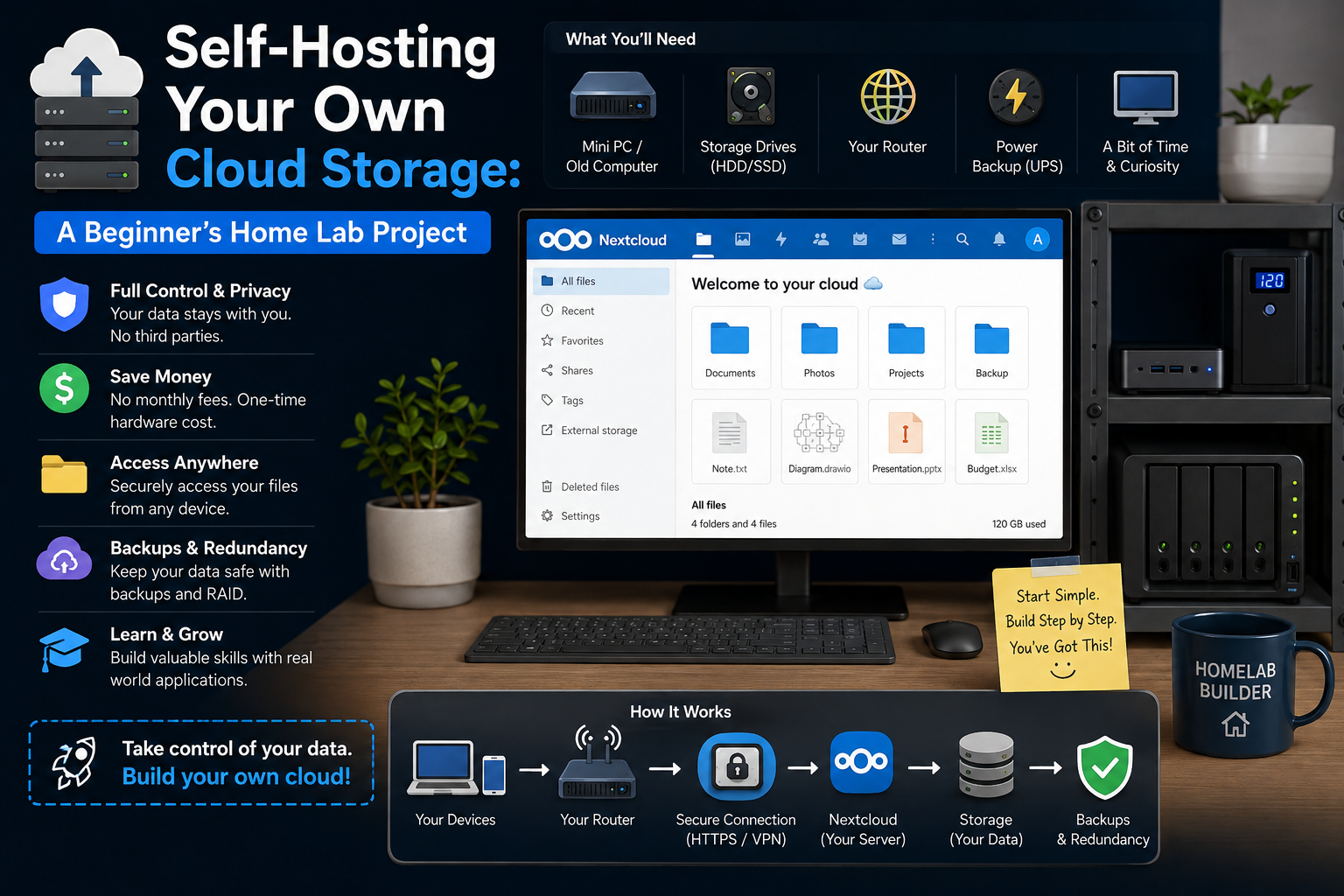Click the search magnifier icon
The width and height of the screenshot is (1344, 896).
[x=962, y=239]
